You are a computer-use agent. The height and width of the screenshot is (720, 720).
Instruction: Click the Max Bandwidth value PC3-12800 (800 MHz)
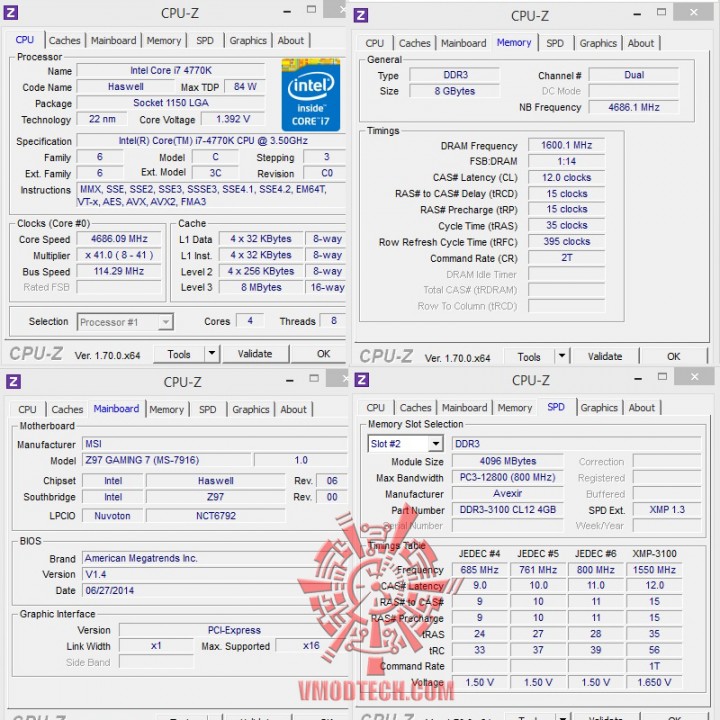(x=507, y=478)
